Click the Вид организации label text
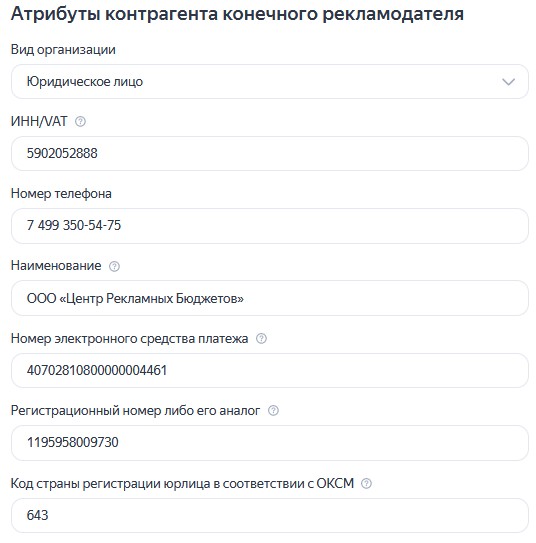This screenshot has height=543, width=536. click(63, 50)
